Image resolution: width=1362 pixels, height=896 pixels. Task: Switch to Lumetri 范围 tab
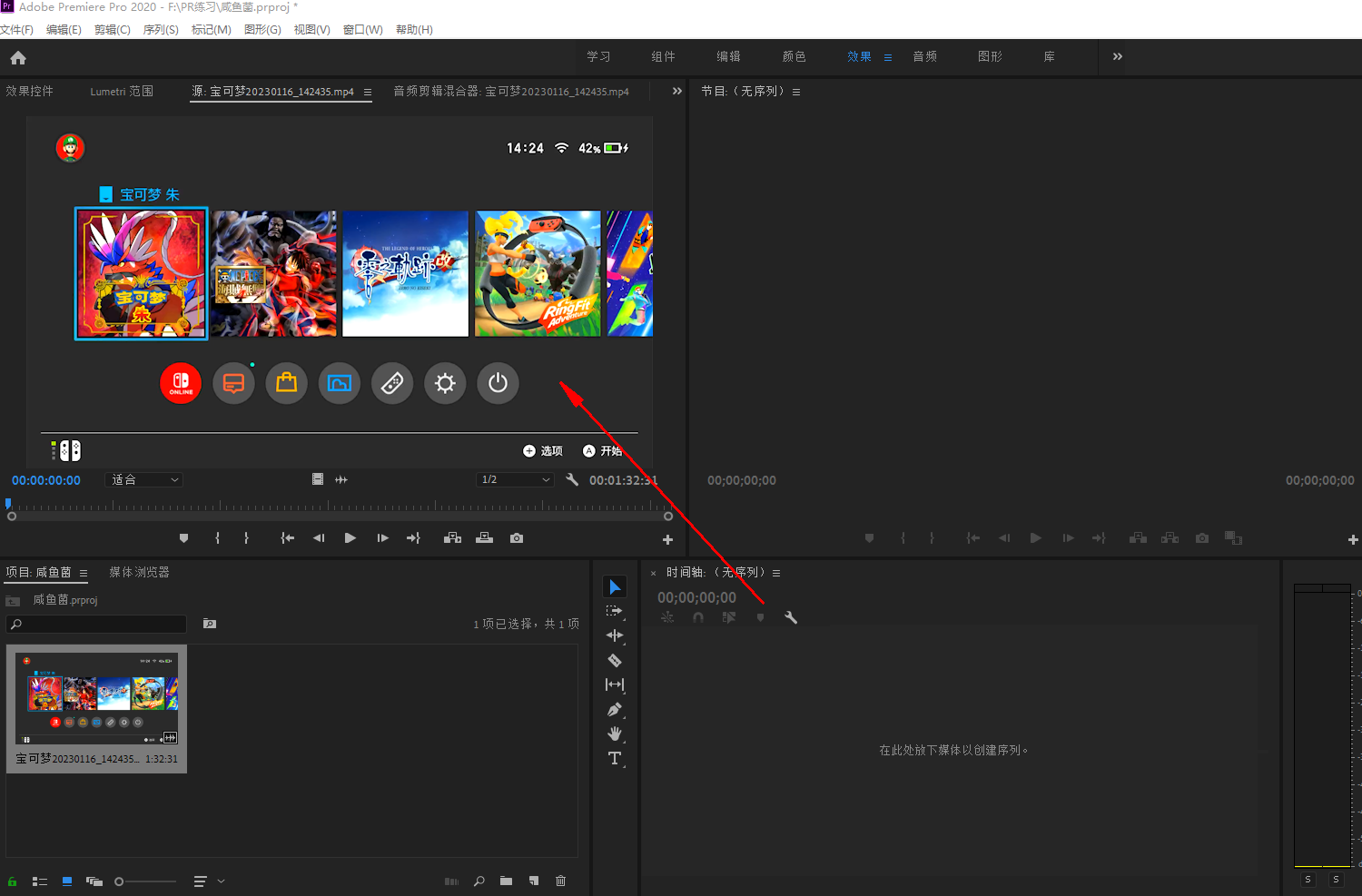tap(122, 91)
